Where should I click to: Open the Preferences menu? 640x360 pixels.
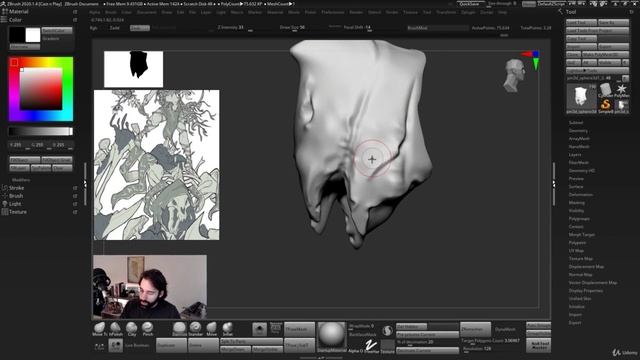[333, 12]
